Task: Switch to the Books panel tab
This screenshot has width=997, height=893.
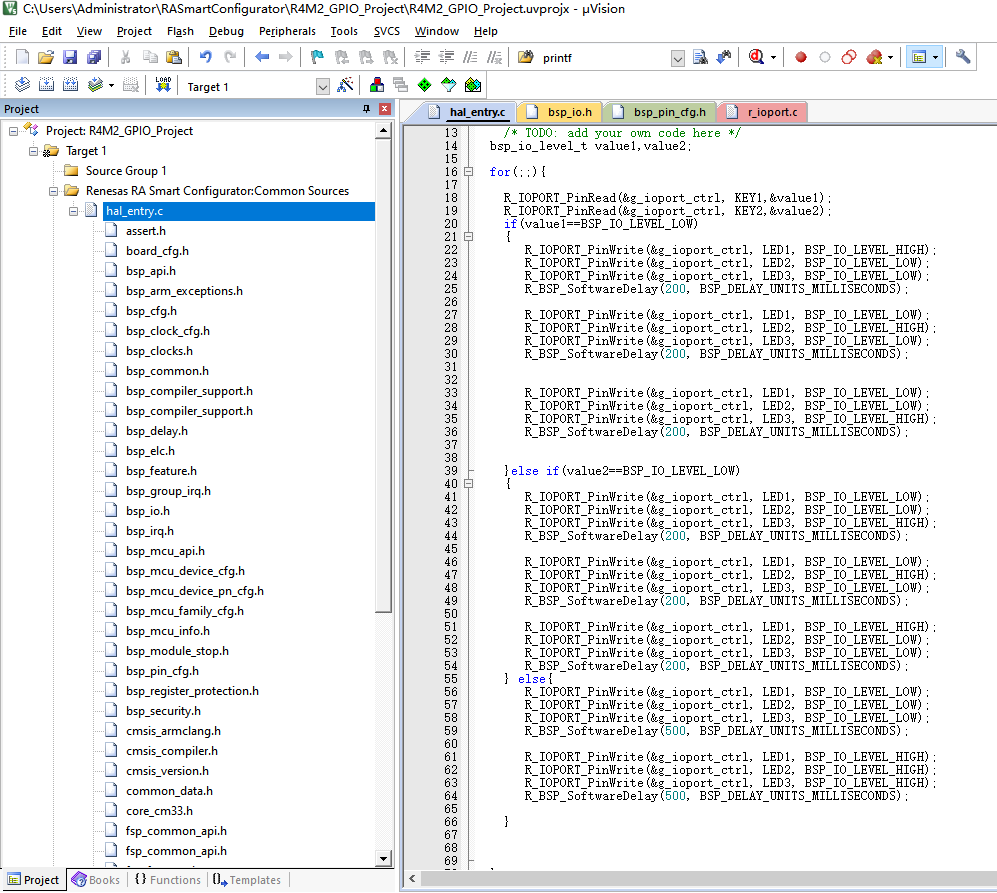Action: 96,880
